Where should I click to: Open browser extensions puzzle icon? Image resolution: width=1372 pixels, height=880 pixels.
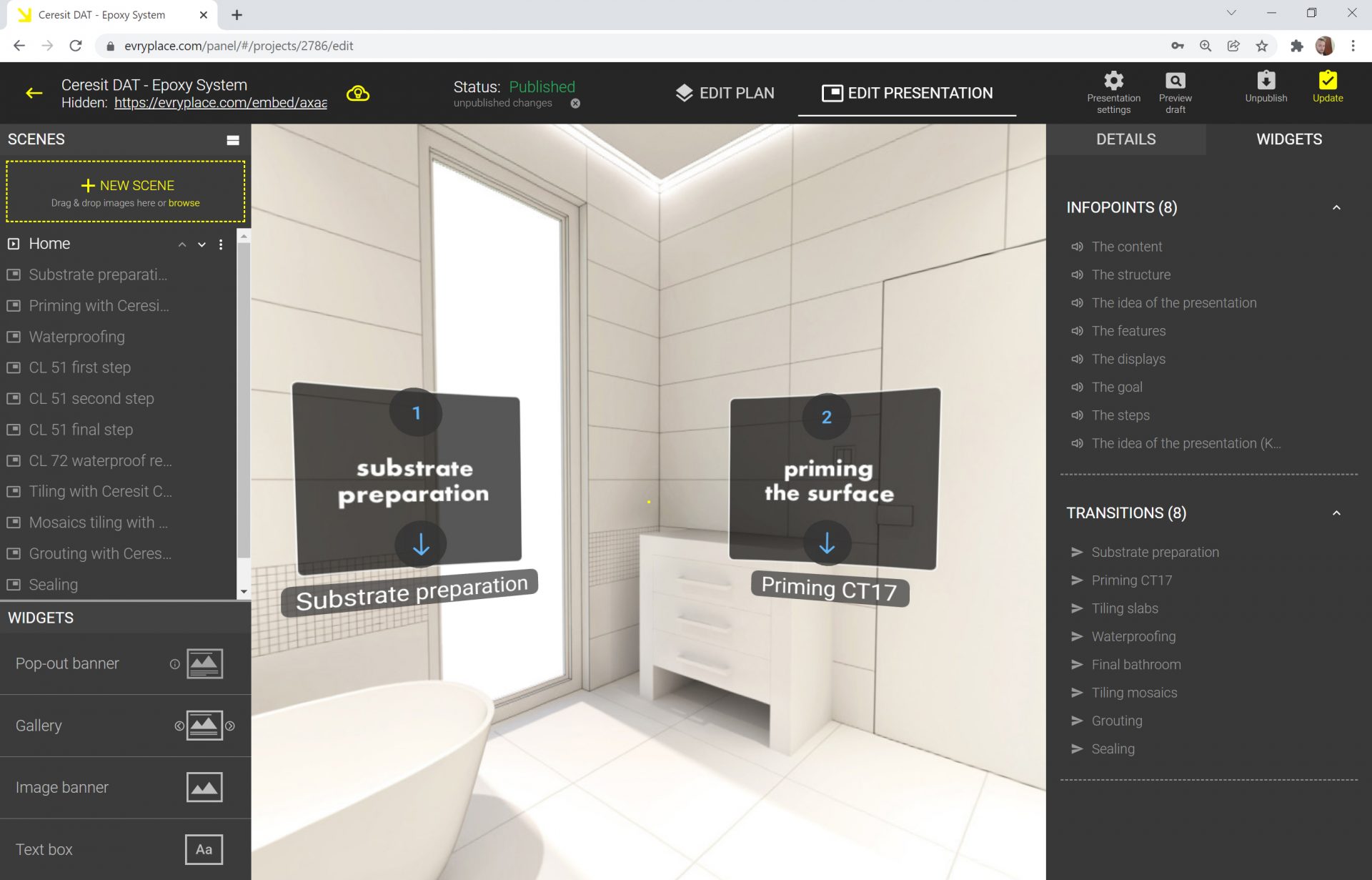coord(1296,46)
